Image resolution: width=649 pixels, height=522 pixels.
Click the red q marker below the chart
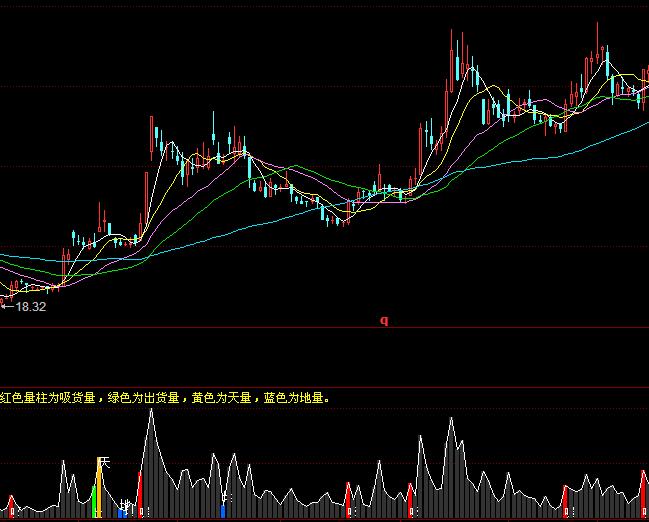(x=383, y=321)
